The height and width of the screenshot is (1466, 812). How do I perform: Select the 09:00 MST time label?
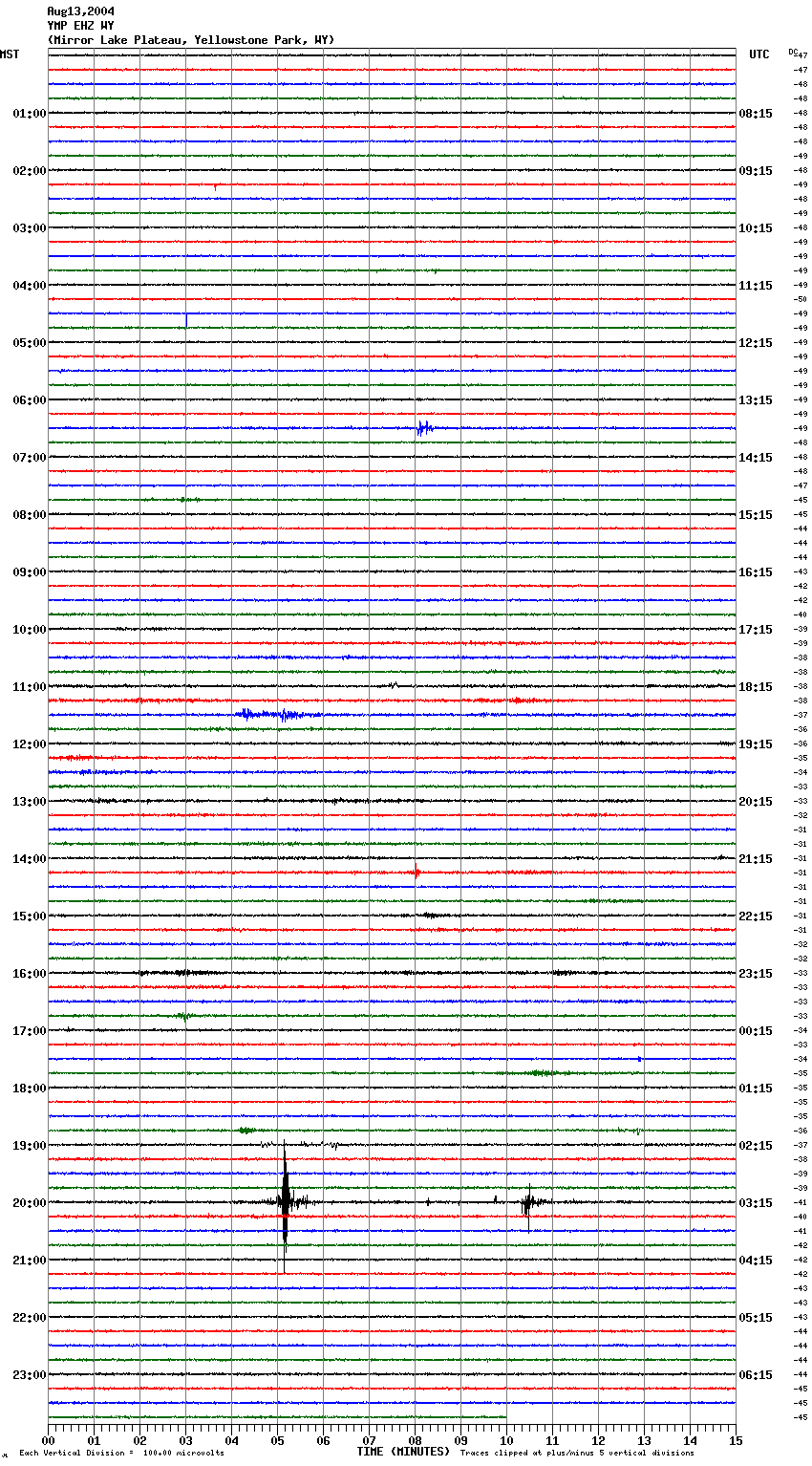pos(30,572)
